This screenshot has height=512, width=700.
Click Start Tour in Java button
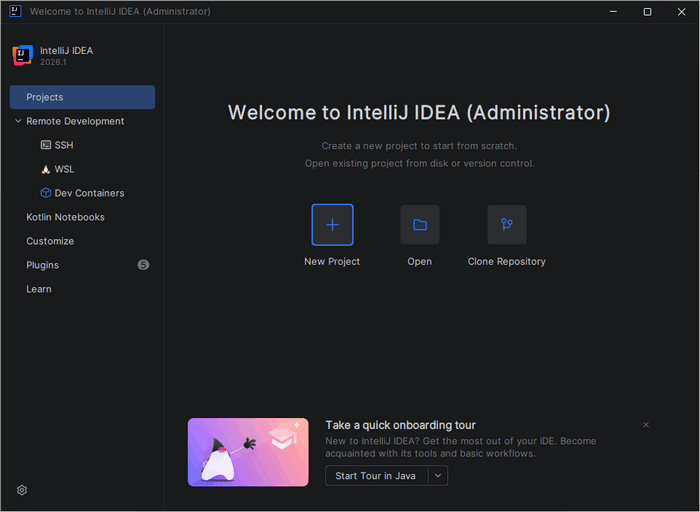point(376,476)
